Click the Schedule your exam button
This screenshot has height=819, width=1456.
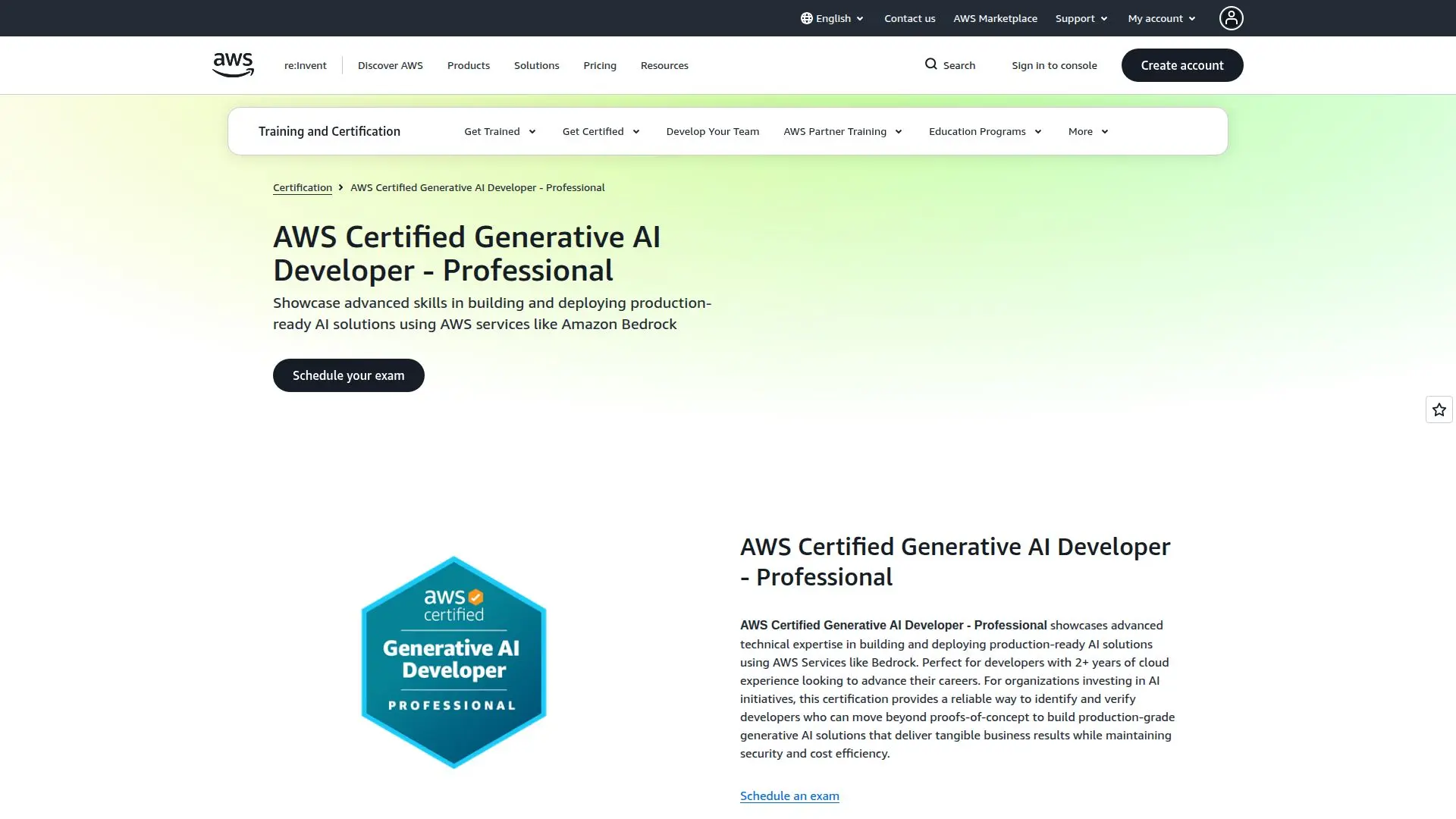tap(349, 375)
